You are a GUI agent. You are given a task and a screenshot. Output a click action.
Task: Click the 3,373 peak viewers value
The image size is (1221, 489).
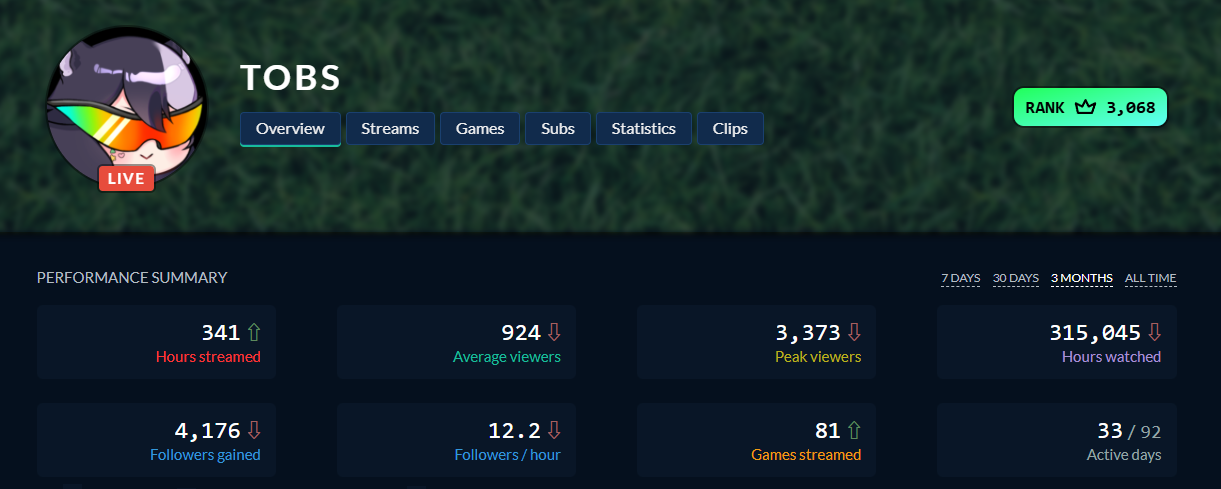(808, 333)
